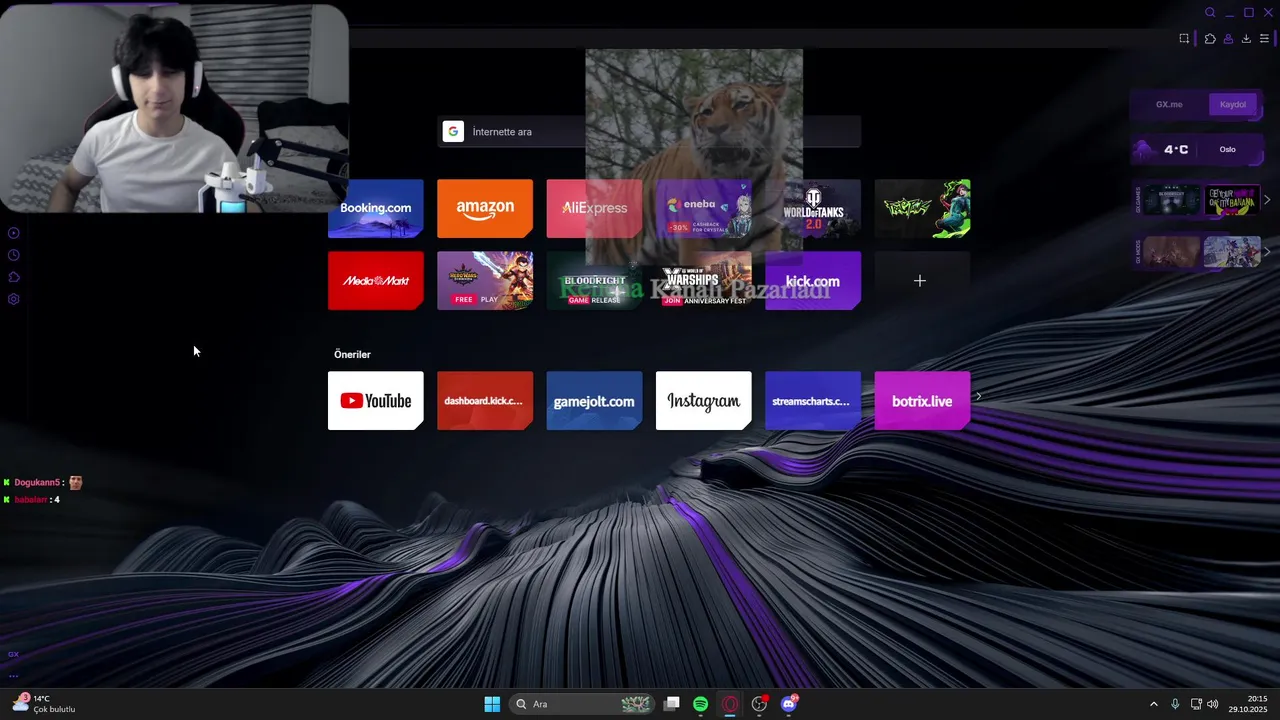Expand the GX Games row arrow
Viewport: 1280px width, 720px height.
tap(1267, 200)
